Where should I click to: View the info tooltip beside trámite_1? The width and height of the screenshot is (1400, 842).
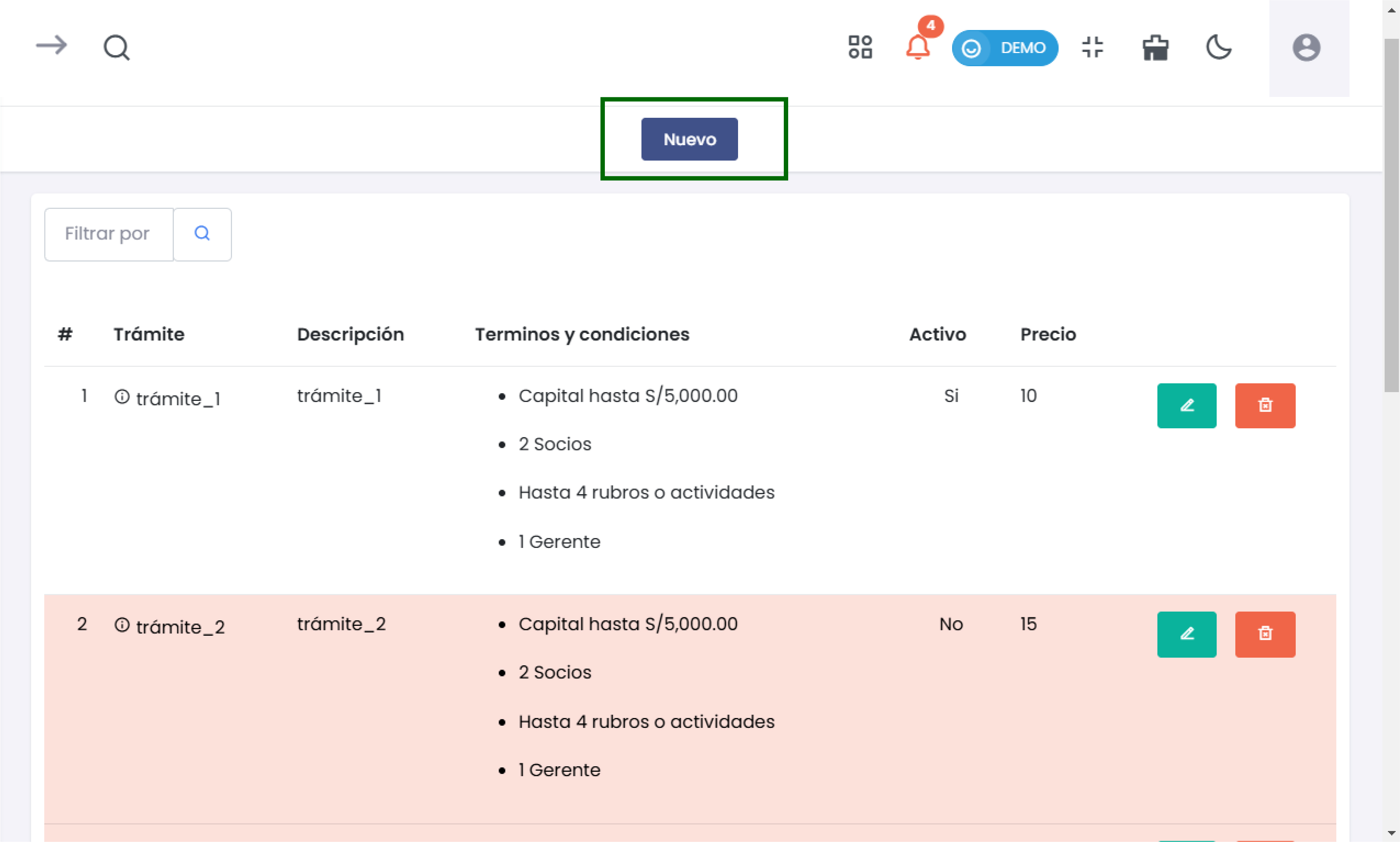pos(123,397)
